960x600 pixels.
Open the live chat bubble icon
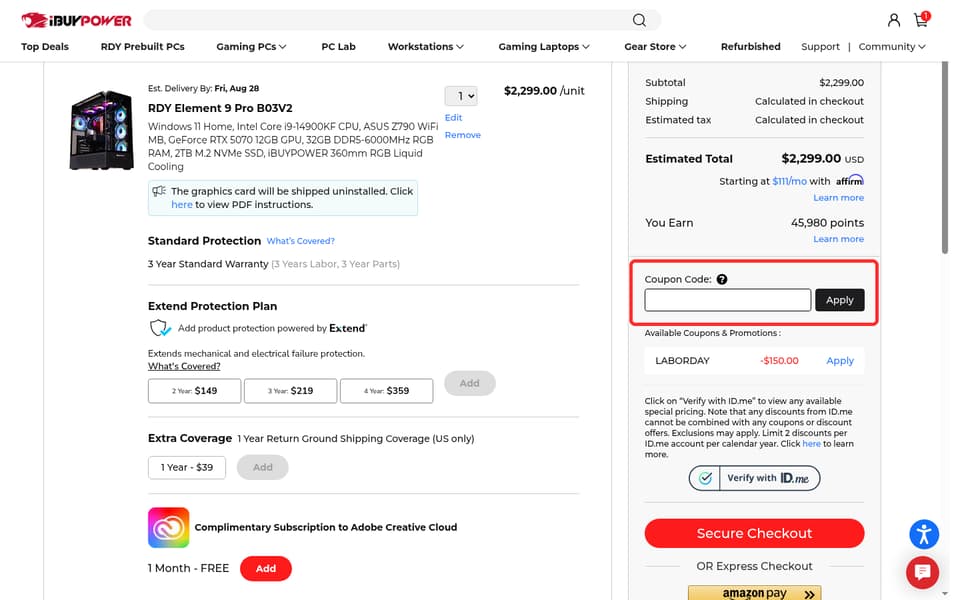923,572
